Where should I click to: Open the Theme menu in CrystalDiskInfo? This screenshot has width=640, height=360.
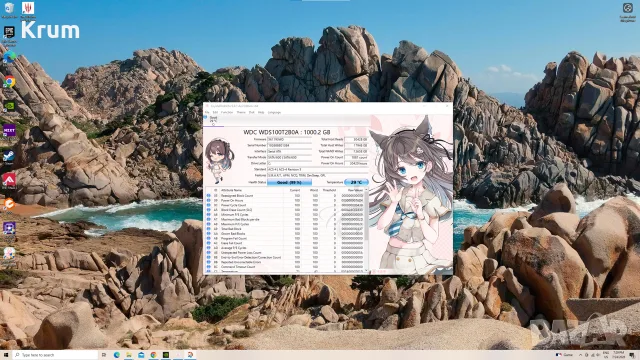[x=241, y=112]
